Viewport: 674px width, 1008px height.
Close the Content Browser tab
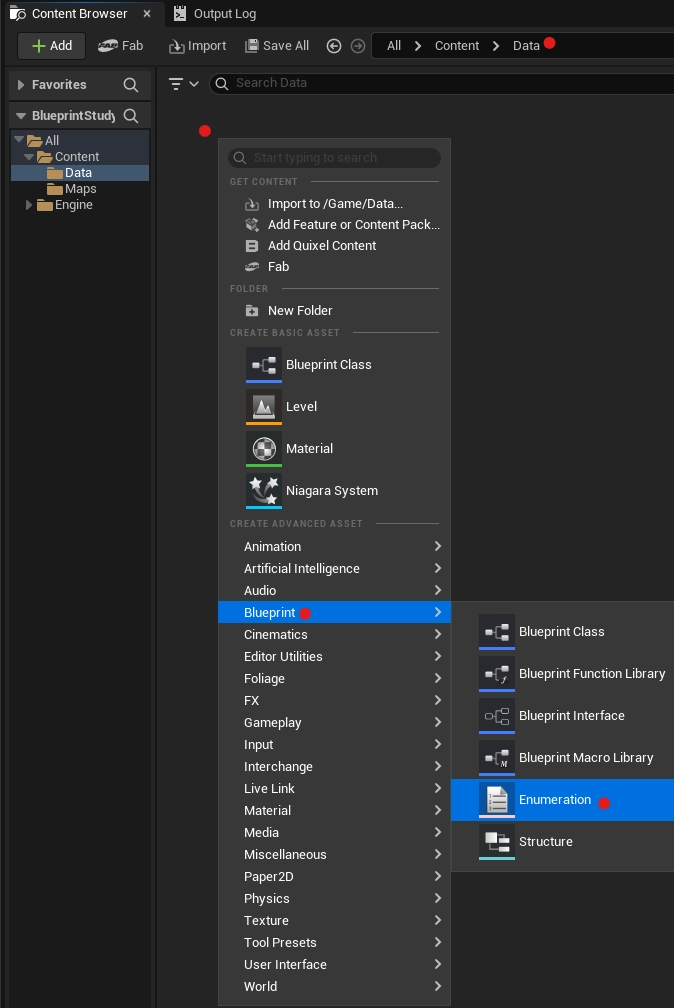click(x=147, y=14)
